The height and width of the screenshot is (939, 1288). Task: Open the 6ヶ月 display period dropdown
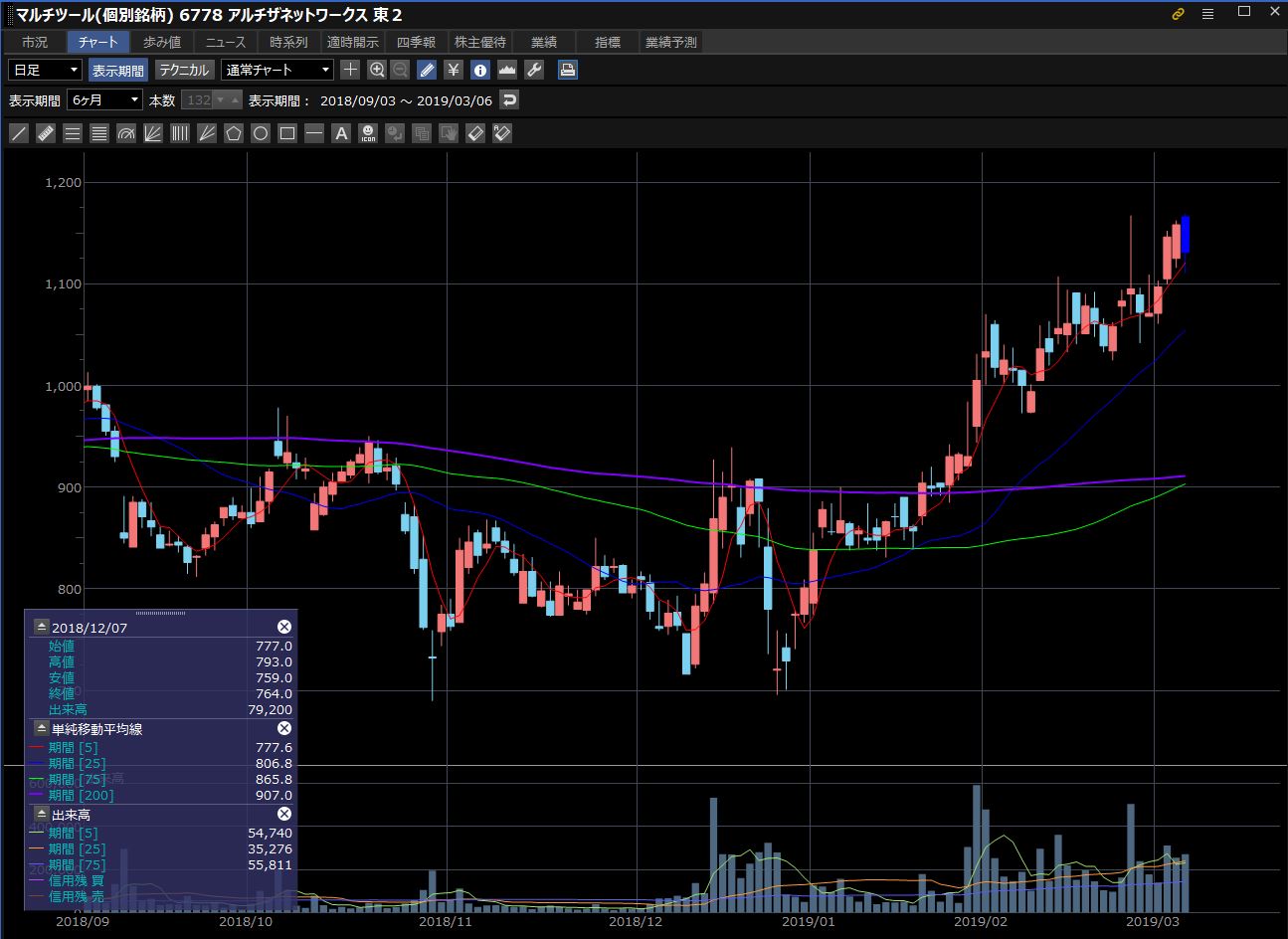tap(104, 99)
